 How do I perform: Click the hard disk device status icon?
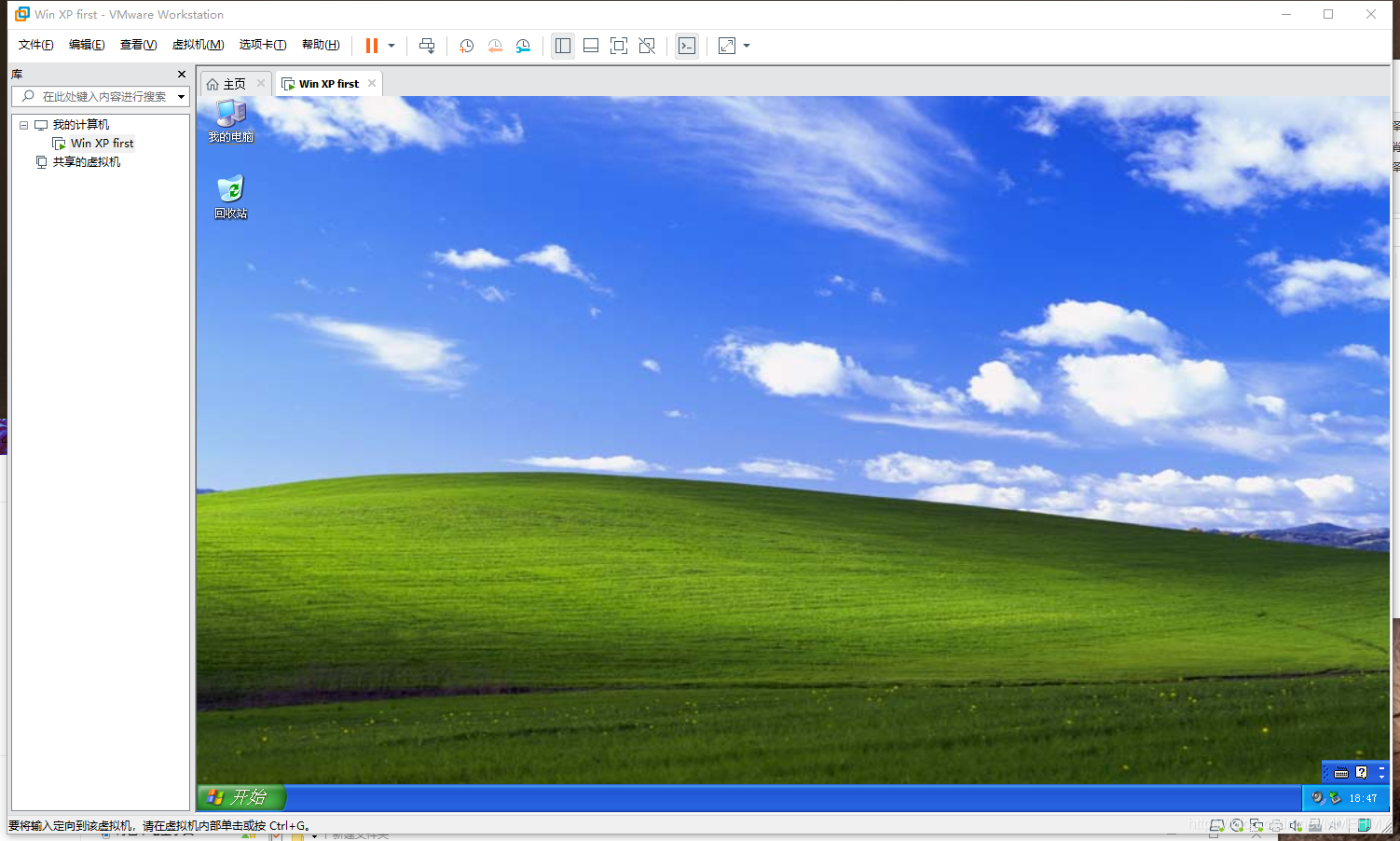tap(1216, 826)
